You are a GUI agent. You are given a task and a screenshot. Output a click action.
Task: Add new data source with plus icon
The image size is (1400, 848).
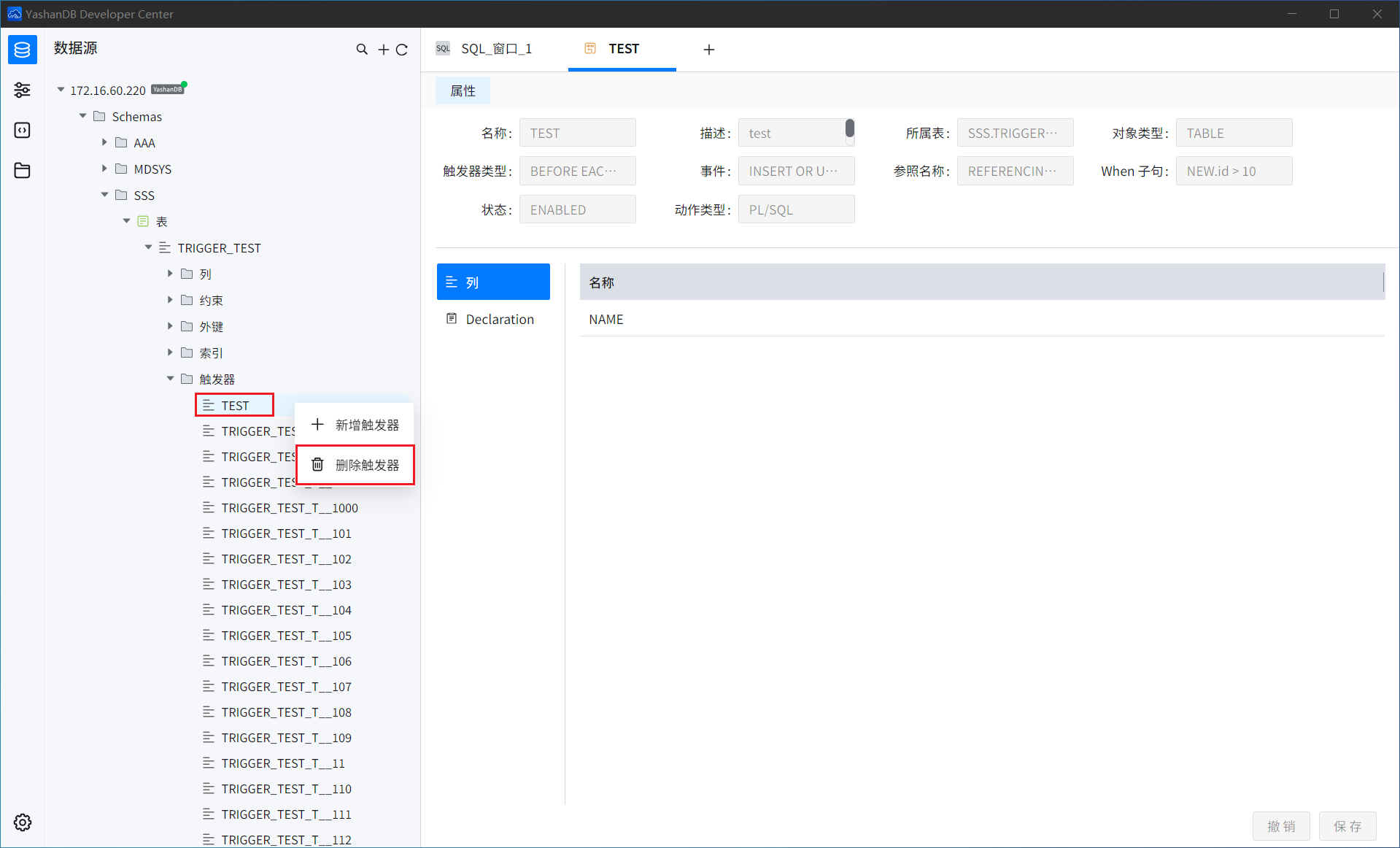click(383, 50)
